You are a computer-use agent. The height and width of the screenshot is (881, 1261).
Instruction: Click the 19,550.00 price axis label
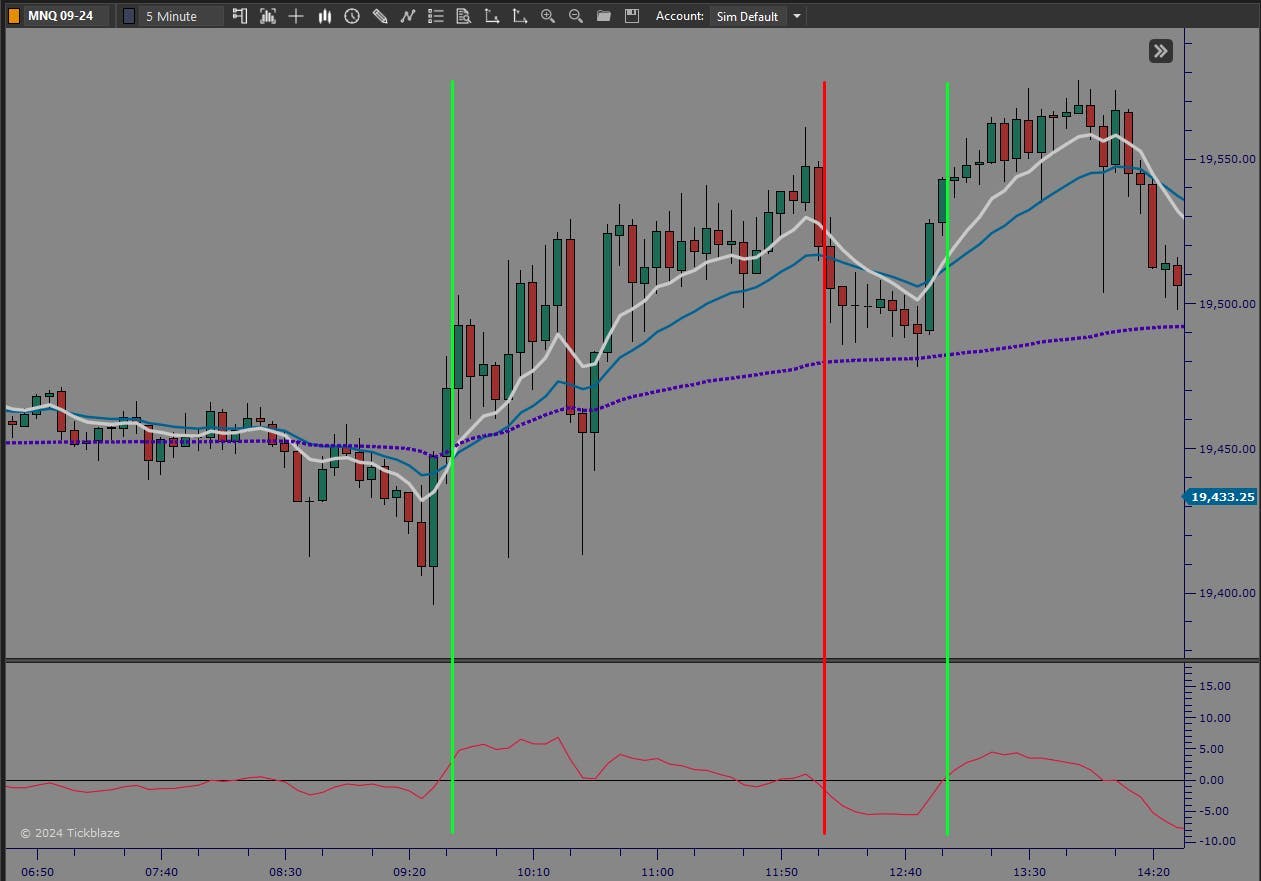click(1226, 159)
